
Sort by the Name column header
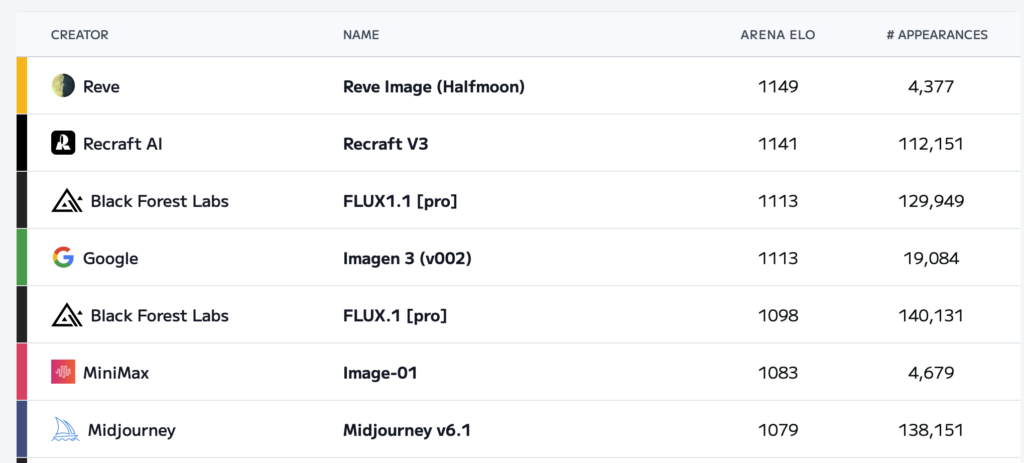(x=361, y=35)
